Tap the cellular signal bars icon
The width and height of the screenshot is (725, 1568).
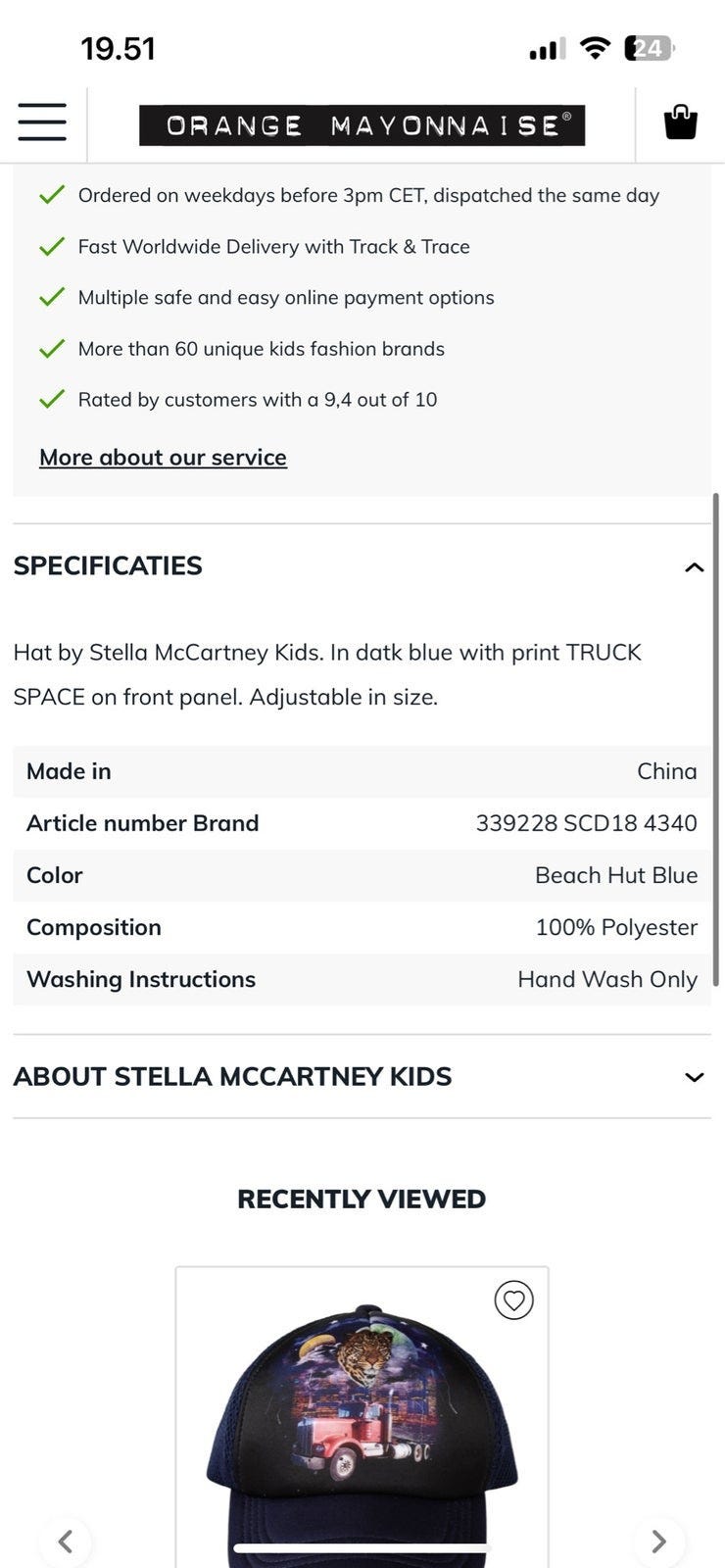coord(547,49)
